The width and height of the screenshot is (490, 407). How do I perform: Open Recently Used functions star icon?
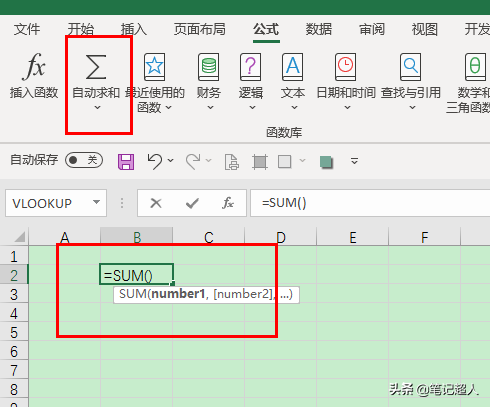click(x=154, y=67)
